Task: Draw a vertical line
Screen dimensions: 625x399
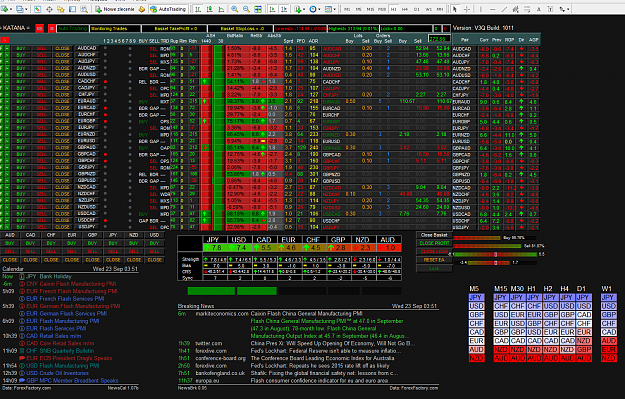Action: tap(481, 9)
